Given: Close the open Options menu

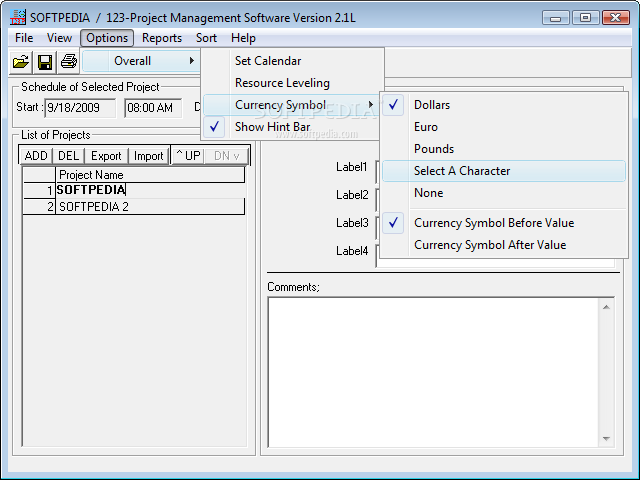Looking at the screenshot, I should tap(107, 38).
